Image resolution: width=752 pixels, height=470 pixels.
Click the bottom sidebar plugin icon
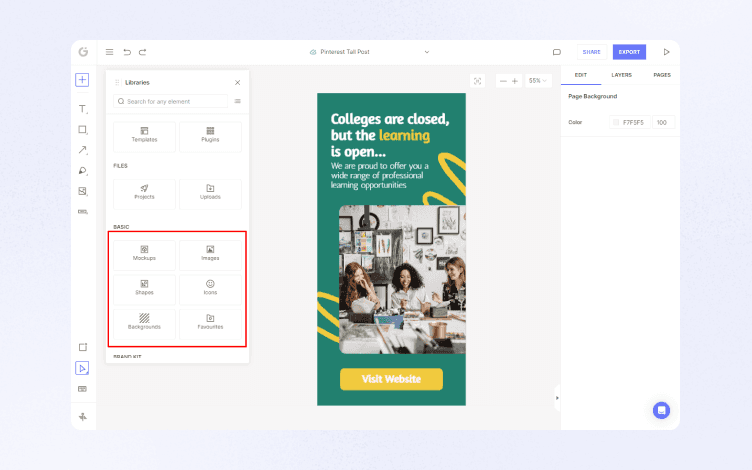pos(82,417)
